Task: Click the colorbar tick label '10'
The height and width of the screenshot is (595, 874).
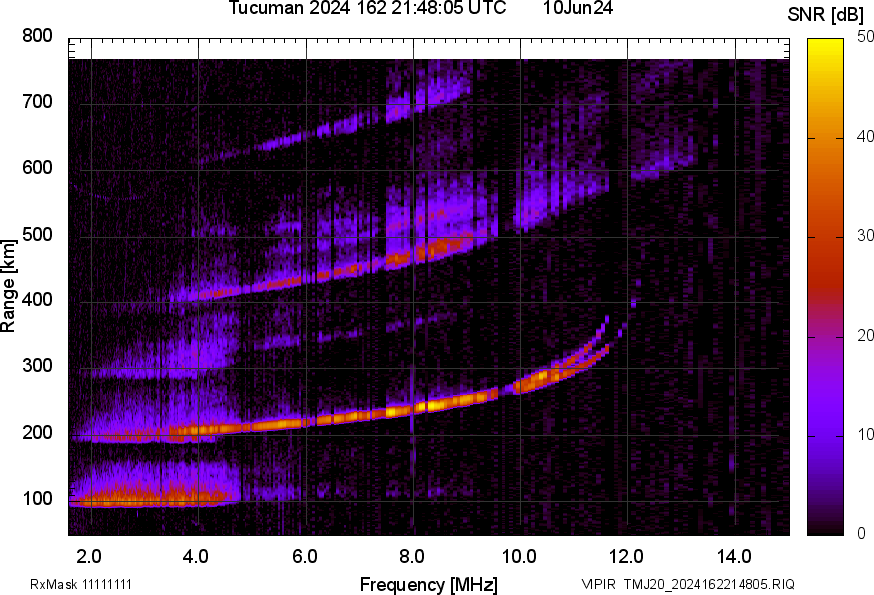Action: 865,435
